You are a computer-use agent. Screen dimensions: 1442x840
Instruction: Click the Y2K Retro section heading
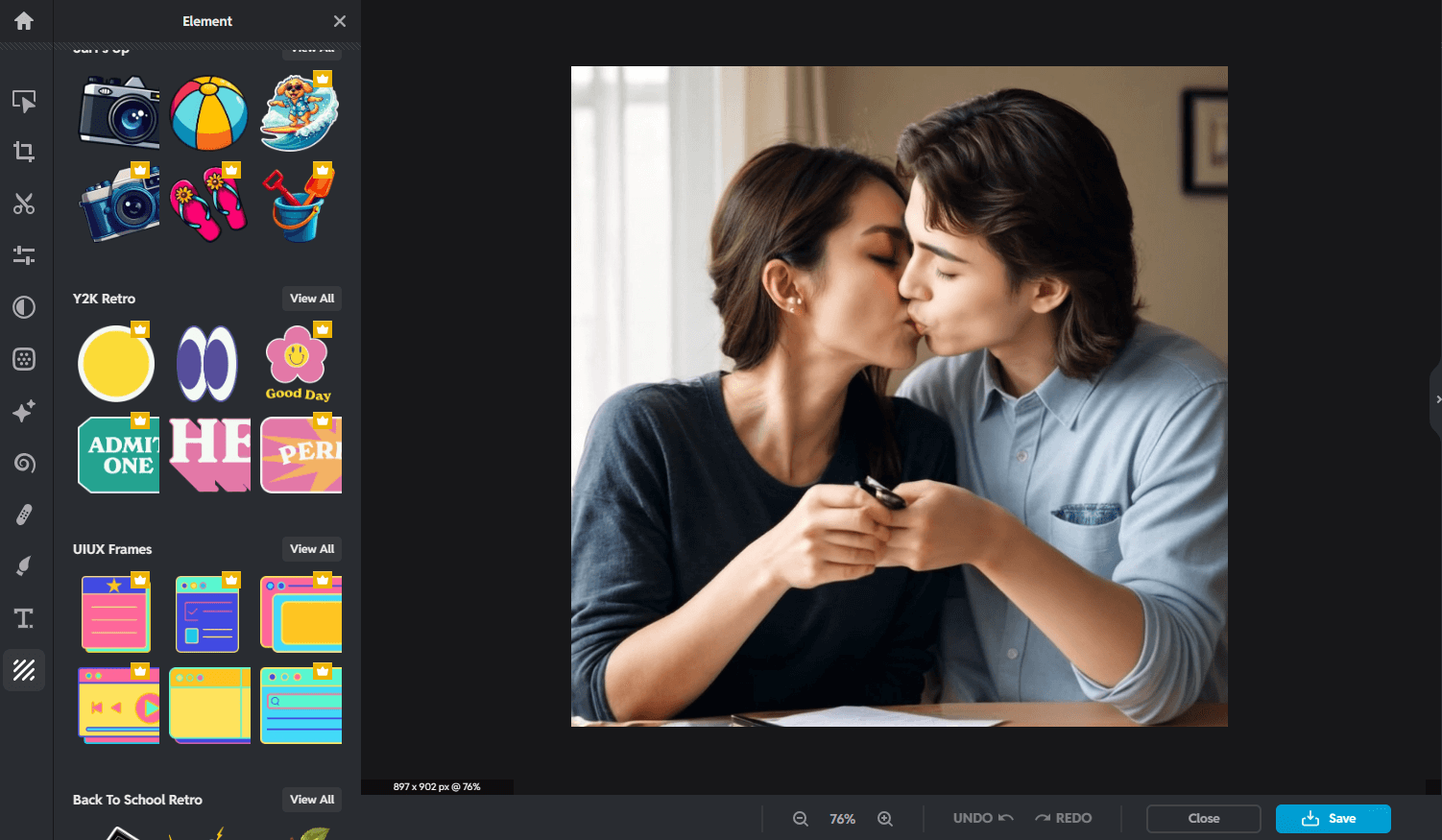click(104, 299)
